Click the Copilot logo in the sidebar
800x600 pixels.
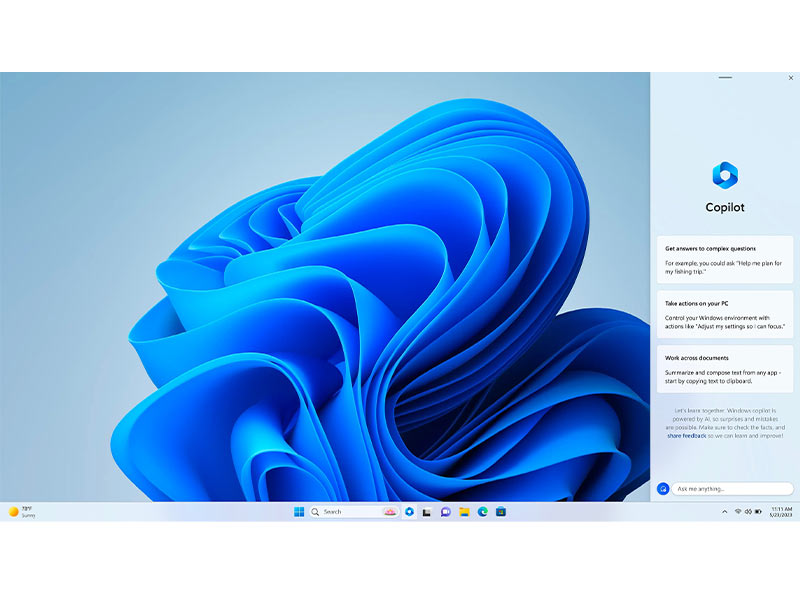click(724, 175)
